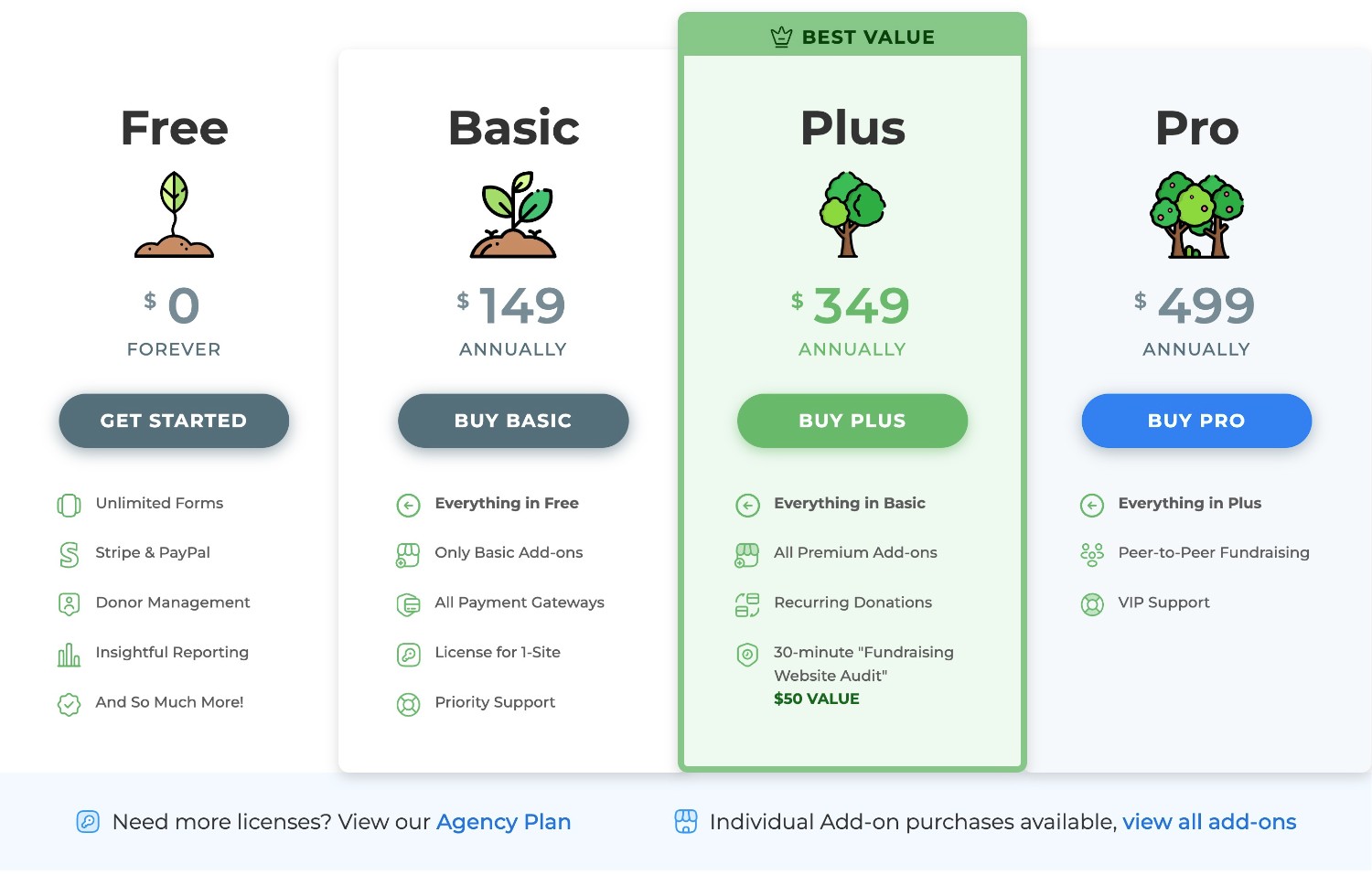Click the $50 VALUE text
The height and width of the screenshot is (875, 1372).
coord(817,699)
